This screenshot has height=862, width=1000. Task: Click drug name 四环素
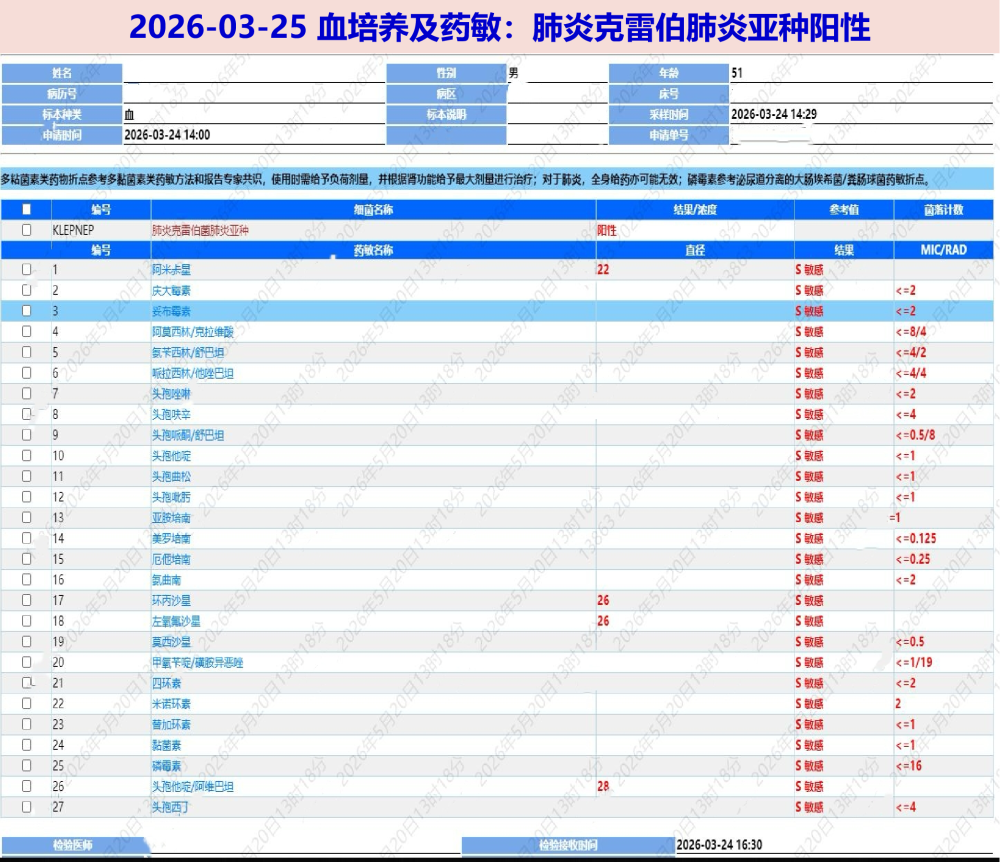pos(166,683)
